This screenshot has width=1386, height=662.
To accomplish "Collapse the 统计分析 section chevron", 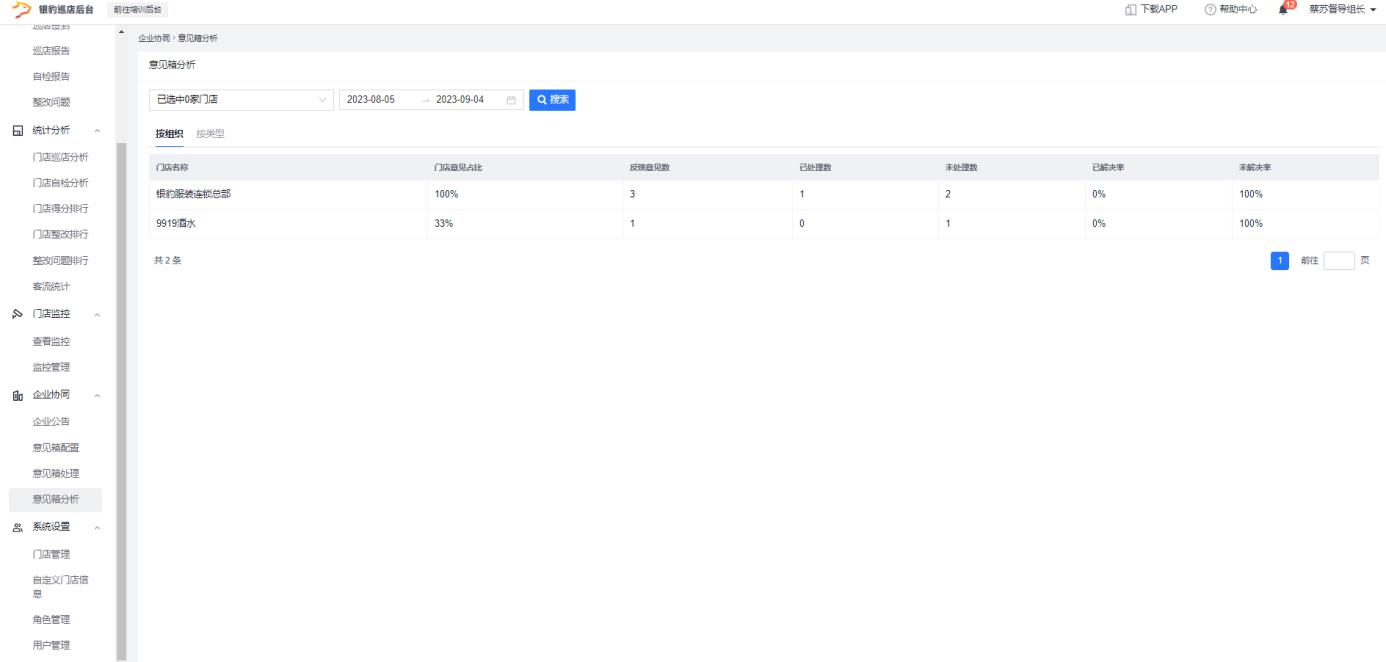I will (97, 130).
